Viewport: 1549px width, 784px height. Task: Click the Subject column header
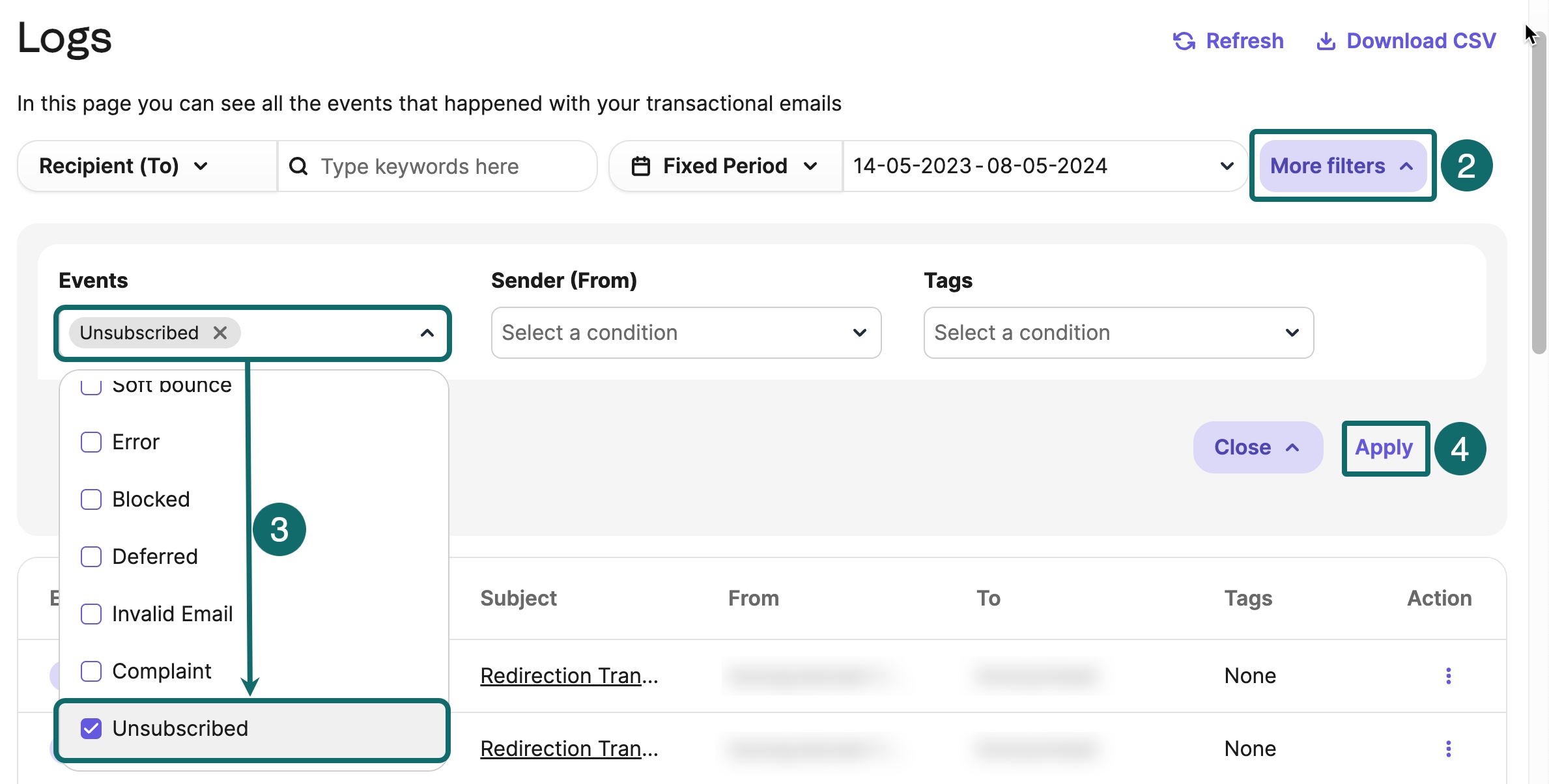point(519,598)
